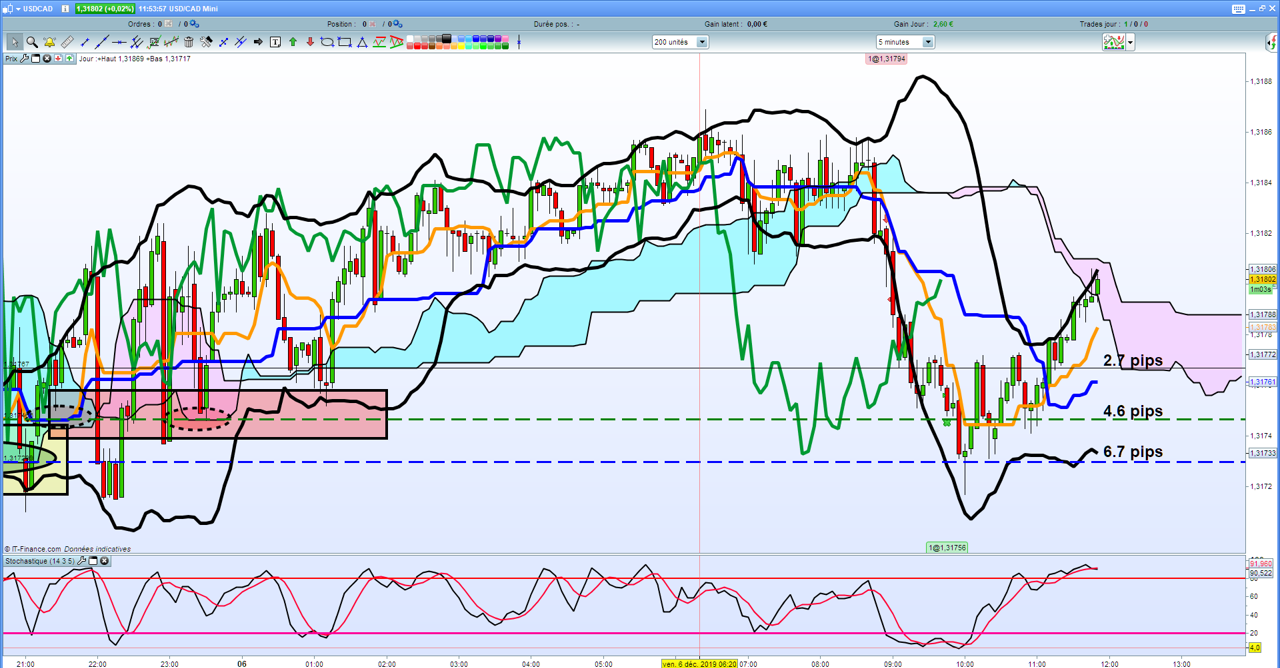Click the 1@1,31794 order label

tap(886, 59)
